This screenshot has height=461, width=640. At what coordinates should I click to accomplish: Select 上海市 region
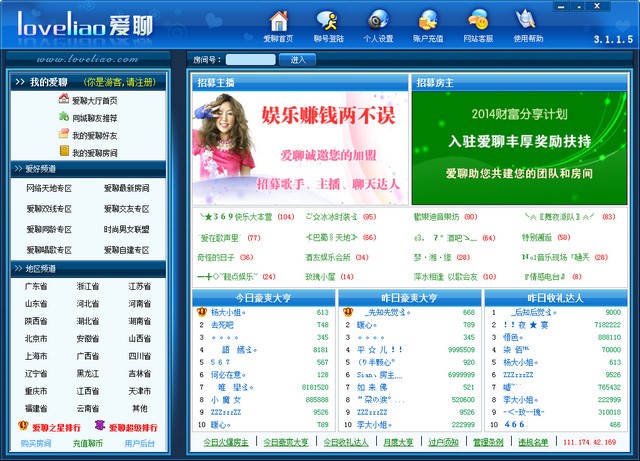[x=36, y=356]
